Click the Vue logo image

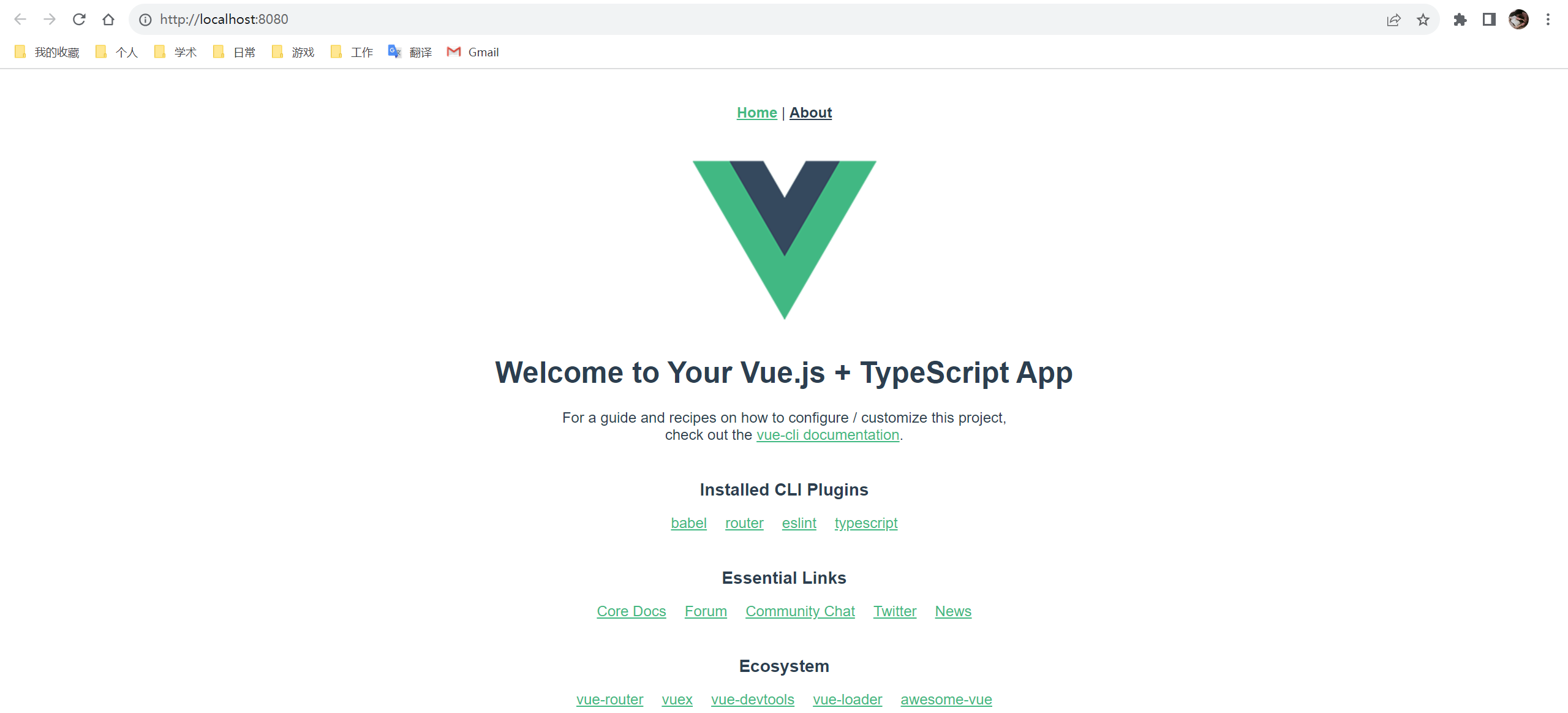point(784,240)
